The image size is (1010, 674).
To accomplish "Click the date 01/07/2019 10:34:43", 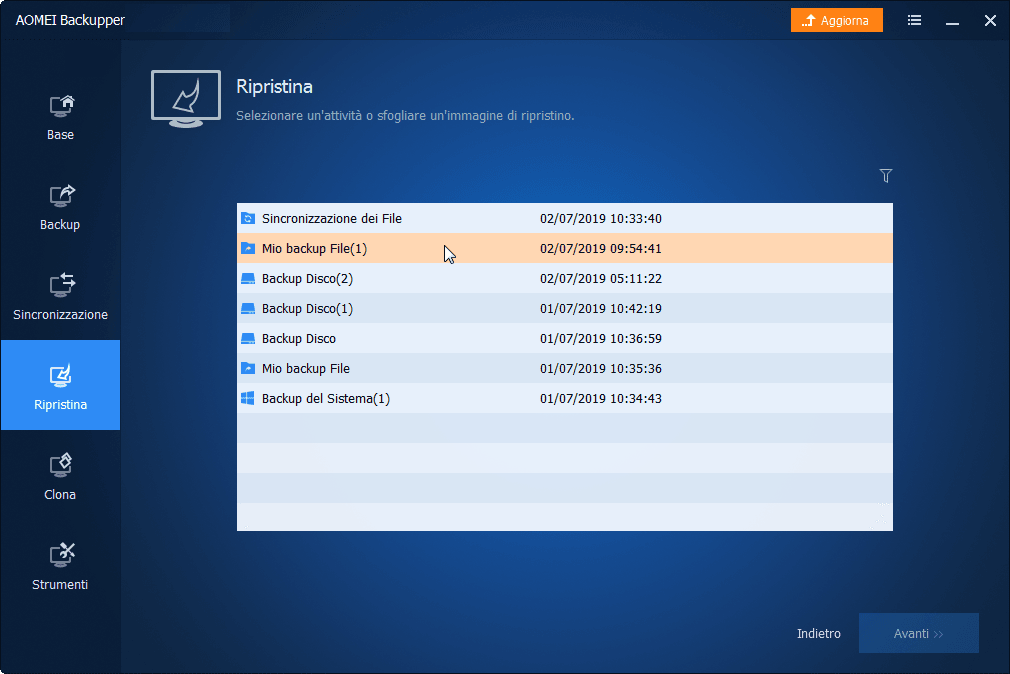I will tap(600, 398).
